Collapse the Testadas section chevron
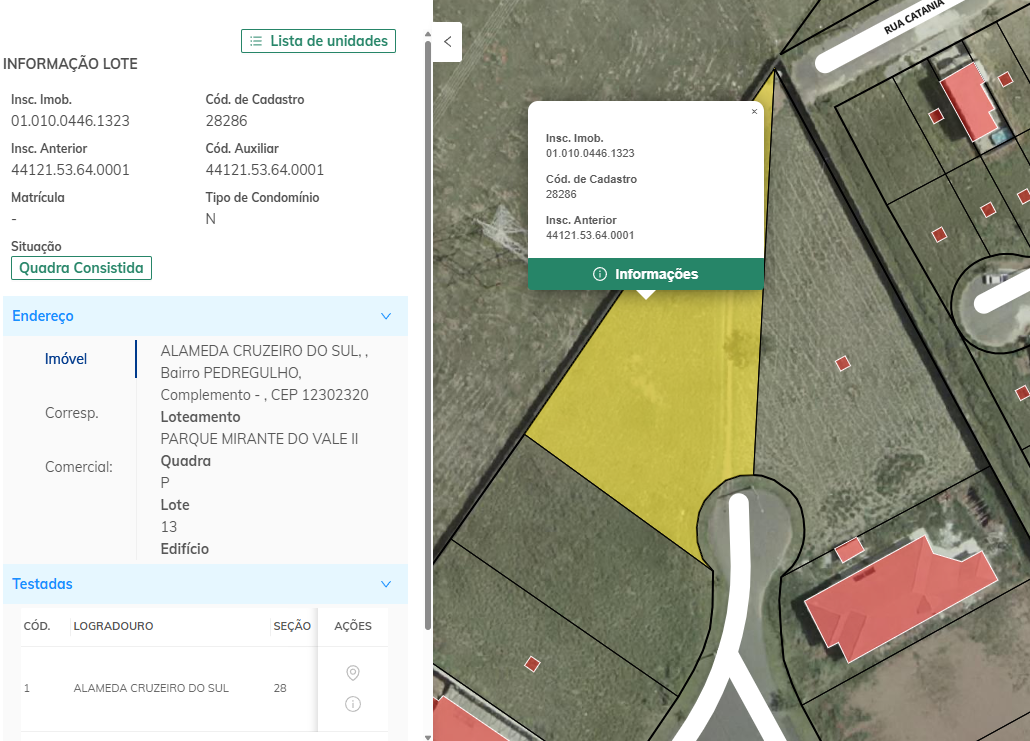Viewport: 1030px width, 741px height. point(386,584)
